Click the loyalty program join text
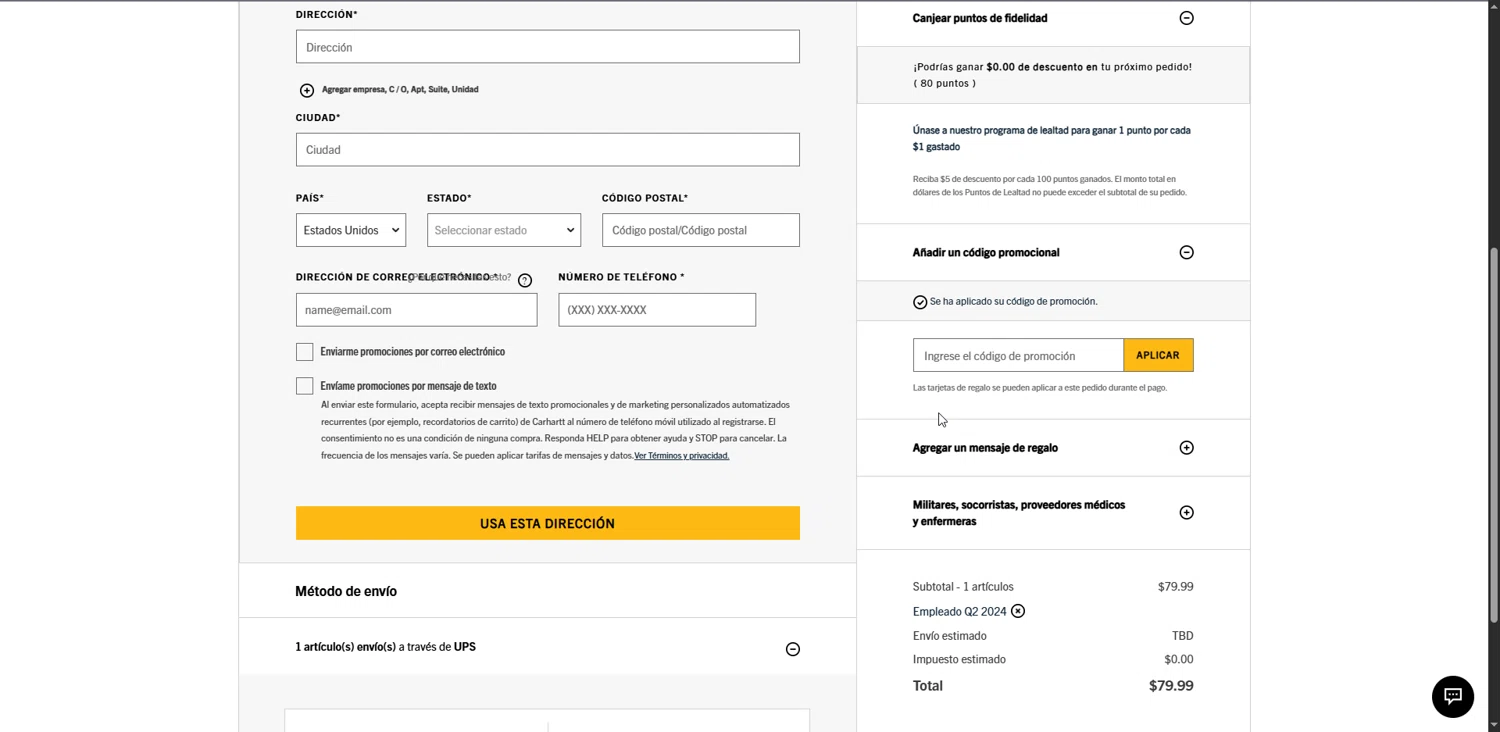This screenshot has width=1500, height=732. pos(1052,138)
